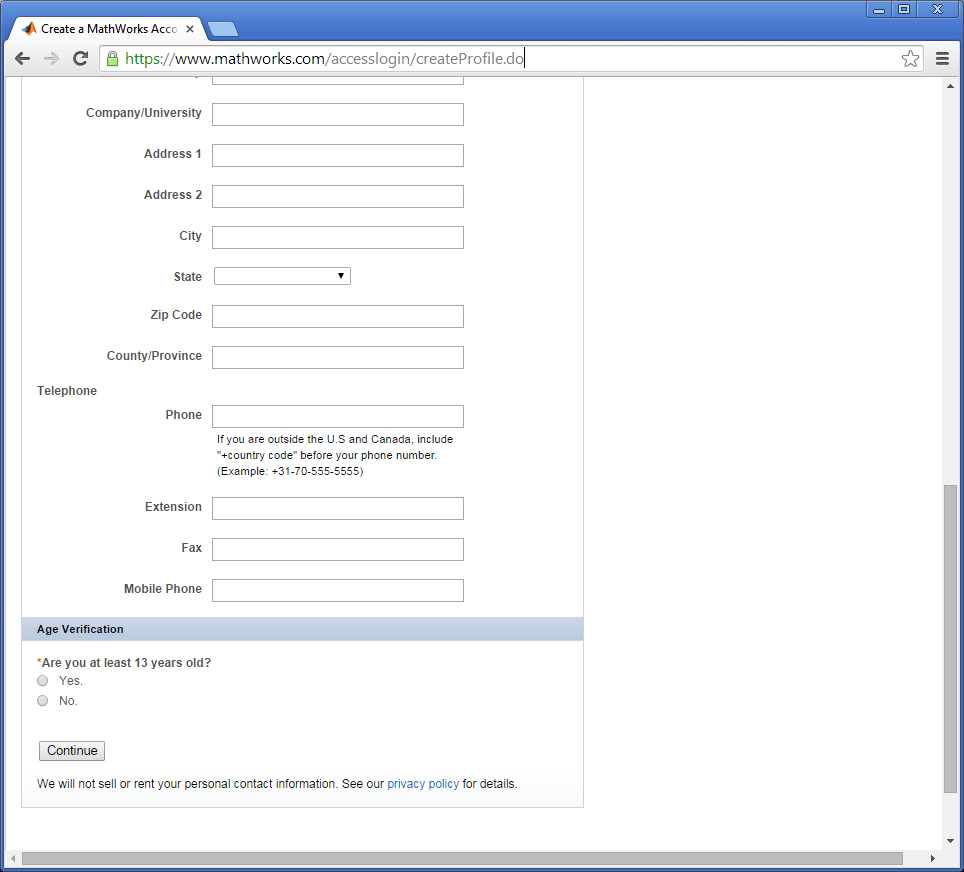The height and width of the screenshot is (872, 964).
Task: Click the green HTTPS padlock icon
Action: pos(113,58)
